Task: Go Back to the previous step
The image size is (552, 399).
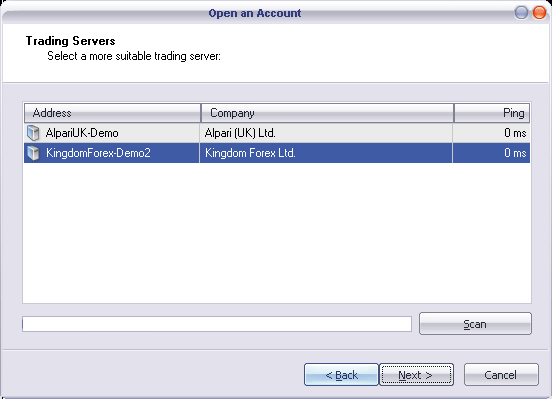Action: coord(341,375)
